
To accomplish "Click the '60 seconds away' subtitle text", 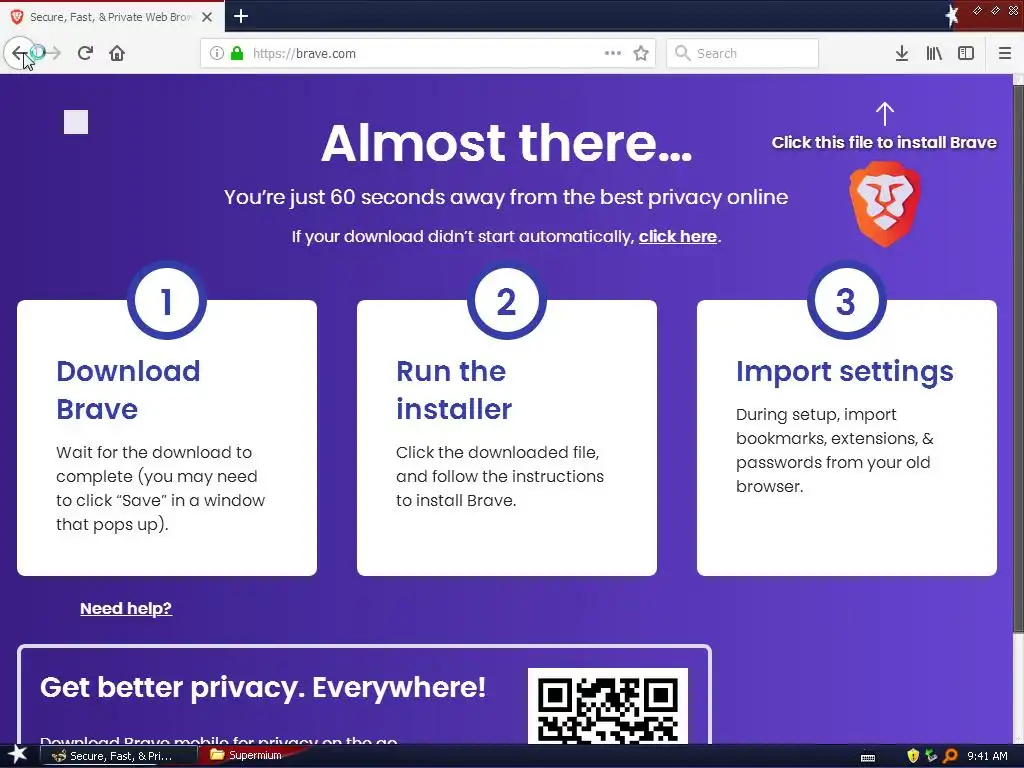I will coord(506,197).
